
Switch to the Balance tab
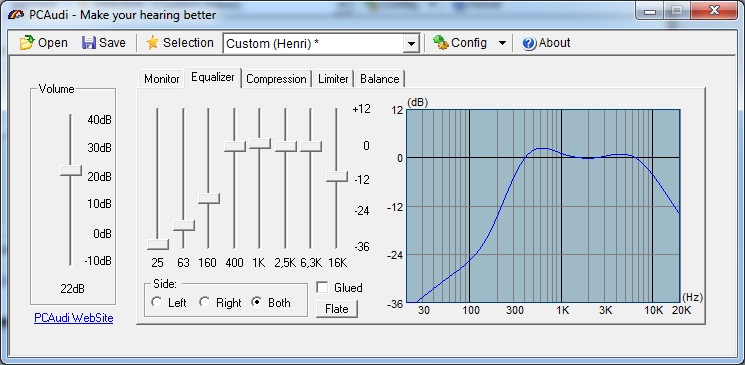pos(379,79)
